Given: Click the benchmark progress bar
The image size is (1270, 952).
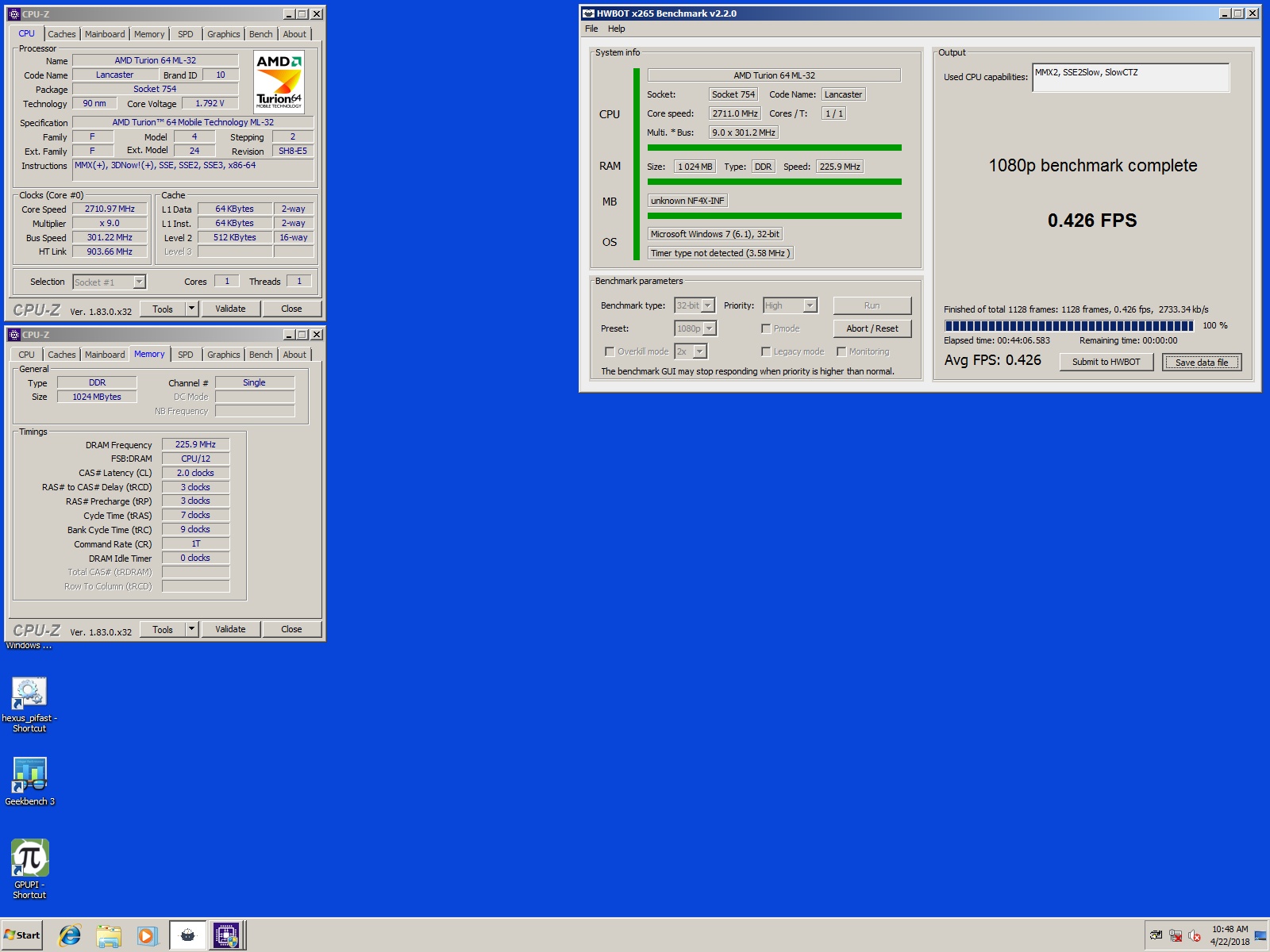Looking at the screenshot, I should (1068, 325).
